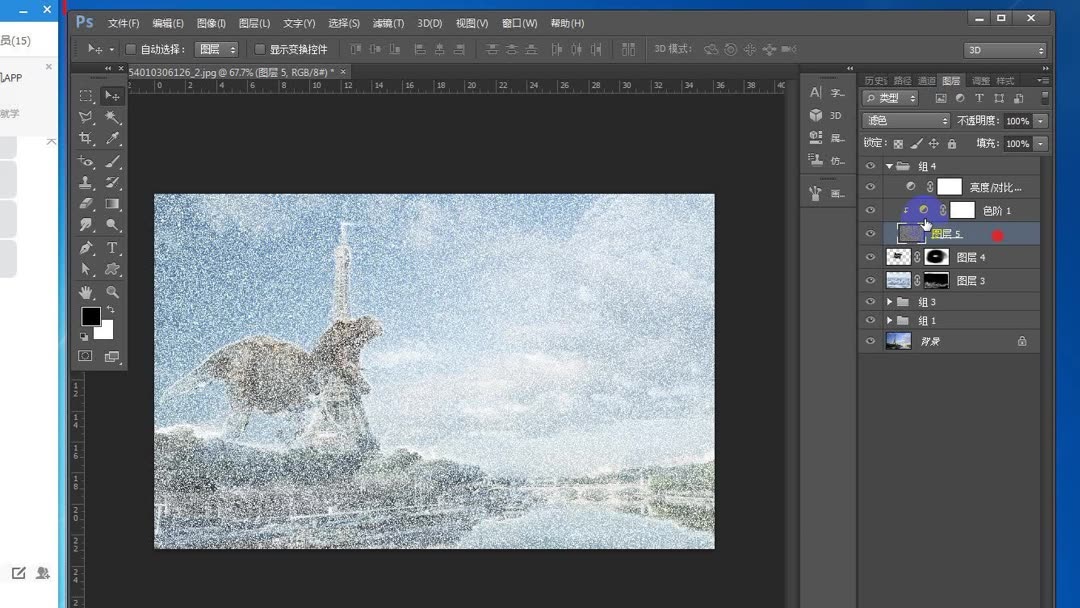This screenshot has width=1080, height=608.
Task: Select the Magic Wand tool
Action: pos(112,117)
